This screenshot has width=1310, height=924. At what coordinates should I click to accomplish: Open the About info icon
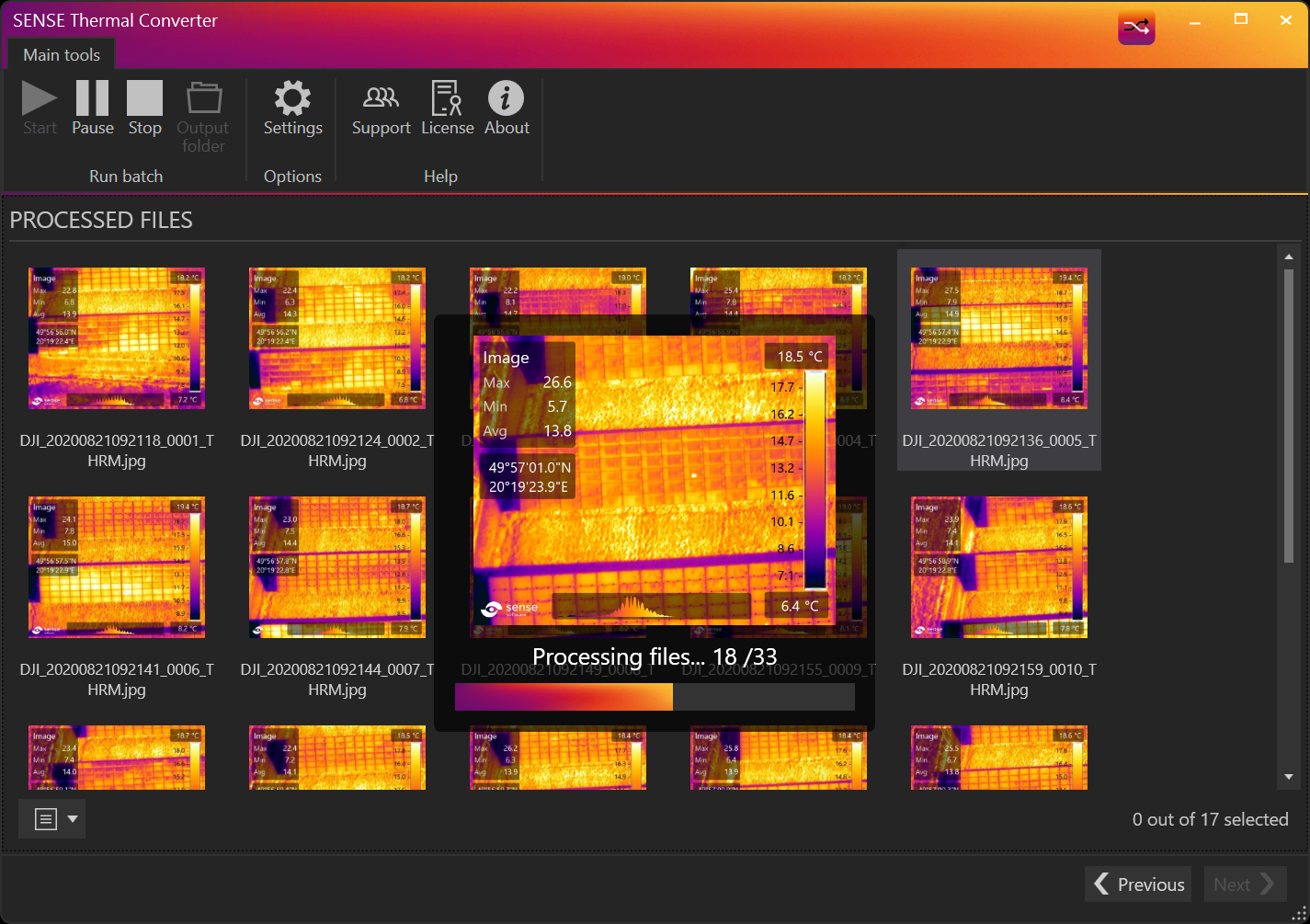pos(506,99)
